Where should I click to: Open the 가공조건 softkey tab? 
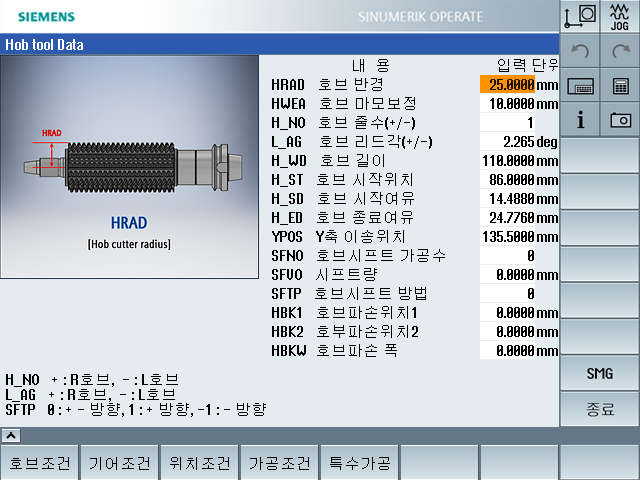(280, 463)
